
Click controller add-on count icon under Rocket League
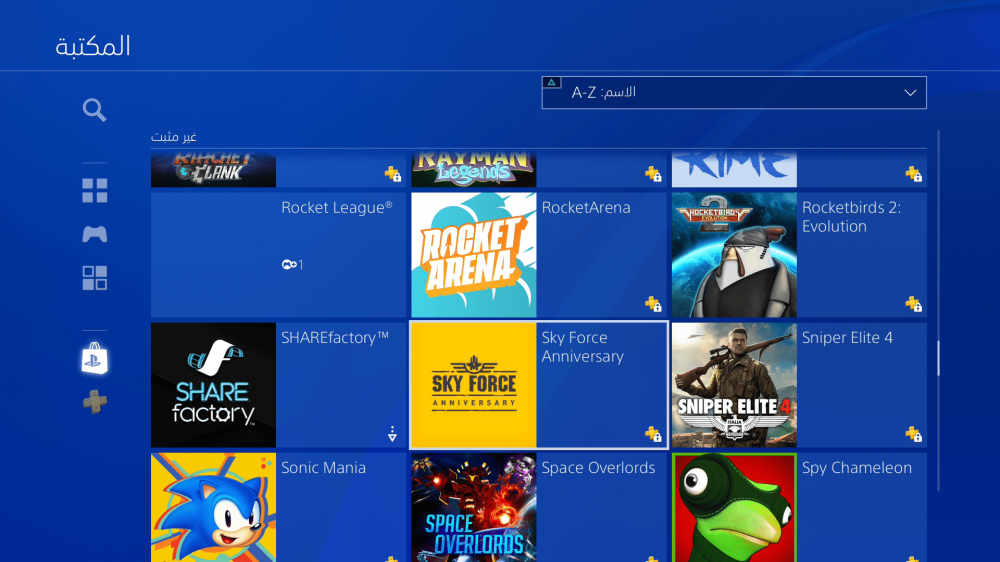pos(292,264)
